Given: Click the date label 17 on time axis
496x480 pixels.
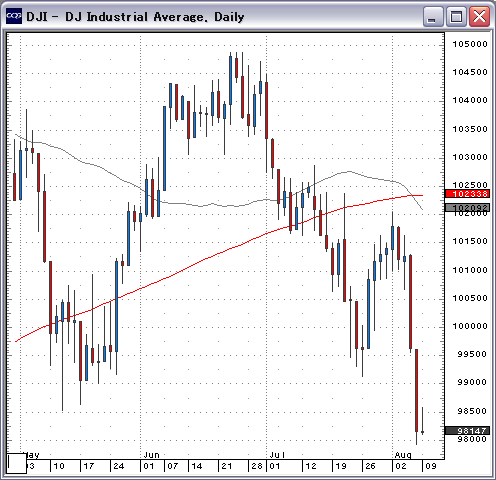Looking at the screenshot, I should tap(89, 466).
